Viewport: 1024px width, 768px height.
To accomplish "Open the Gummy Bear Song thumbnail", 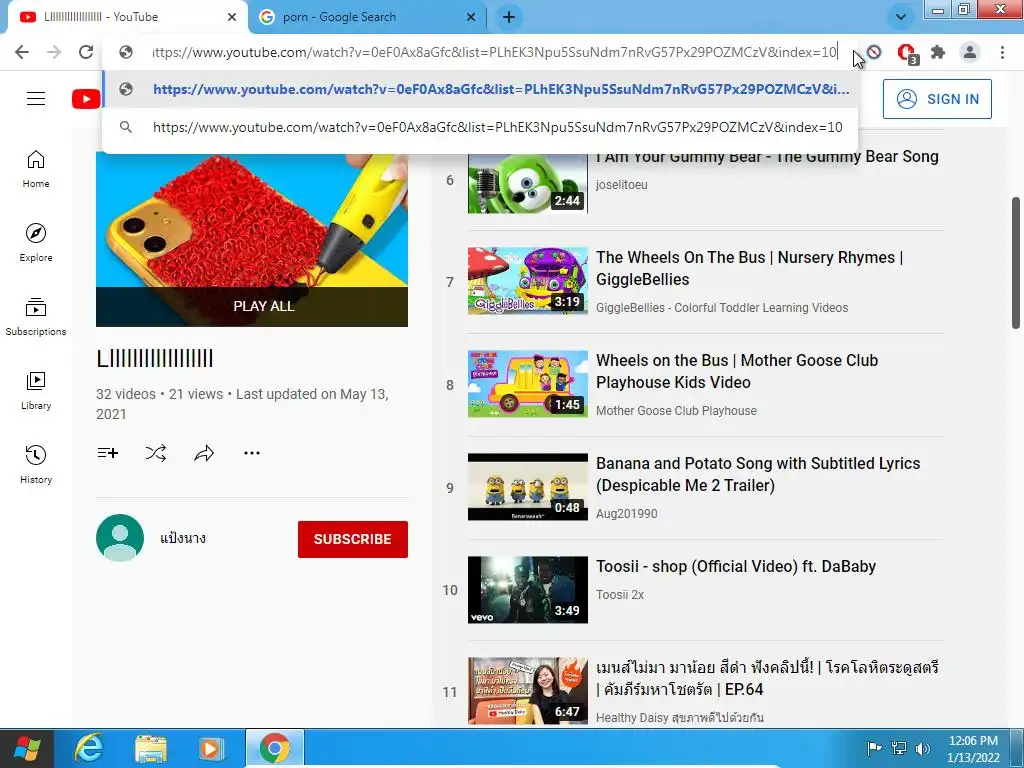I will tap(528, 184).
